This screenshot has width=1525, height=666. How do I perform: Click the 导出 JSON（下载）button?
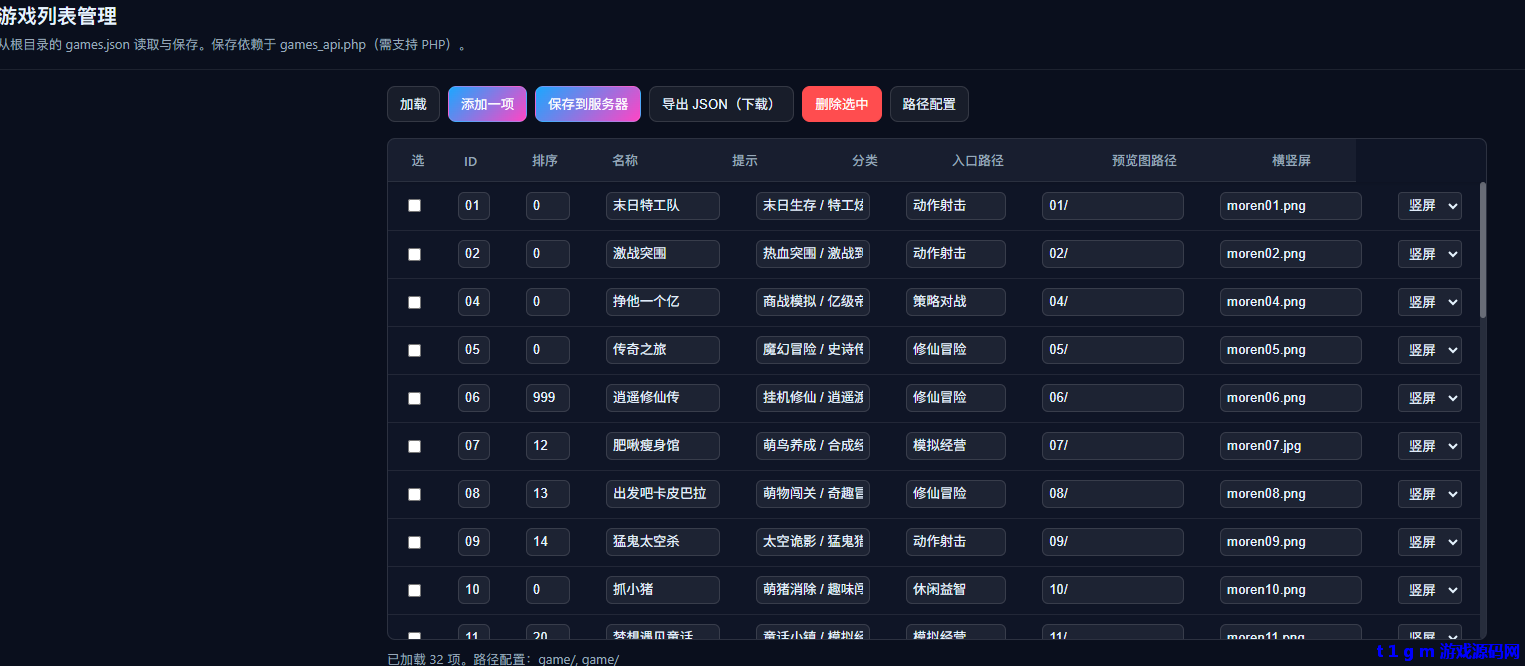click(x=721, y=104)
